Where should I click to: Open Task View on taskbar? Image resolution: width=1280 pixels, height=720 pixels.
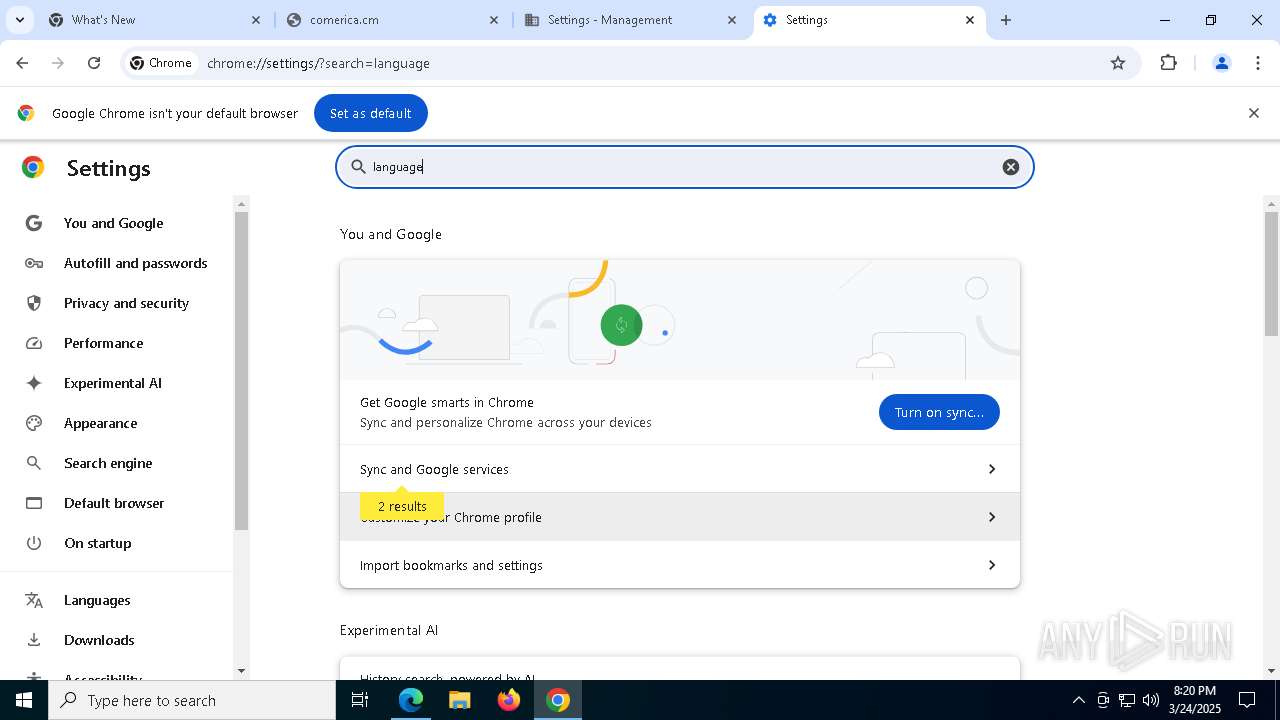360,700
